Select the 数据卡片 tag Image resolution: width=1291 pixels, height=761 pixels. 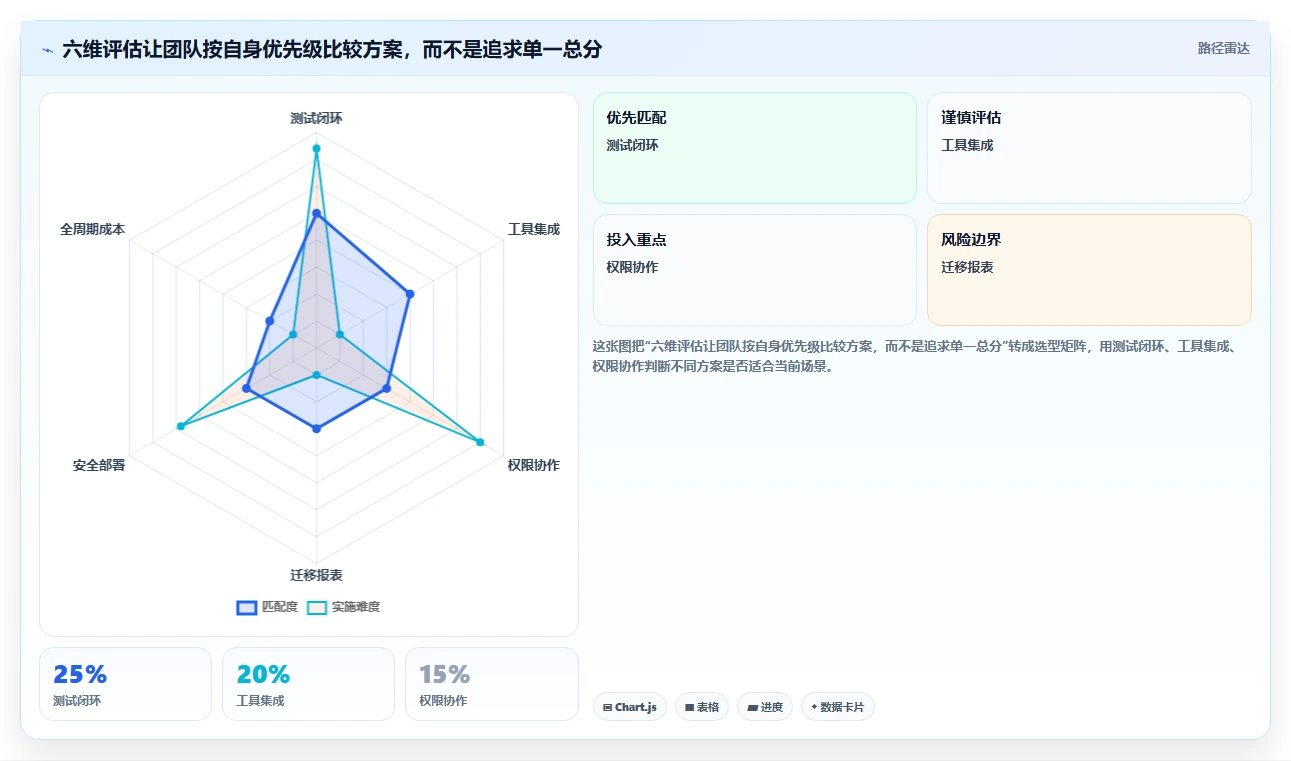coord(838,707)
